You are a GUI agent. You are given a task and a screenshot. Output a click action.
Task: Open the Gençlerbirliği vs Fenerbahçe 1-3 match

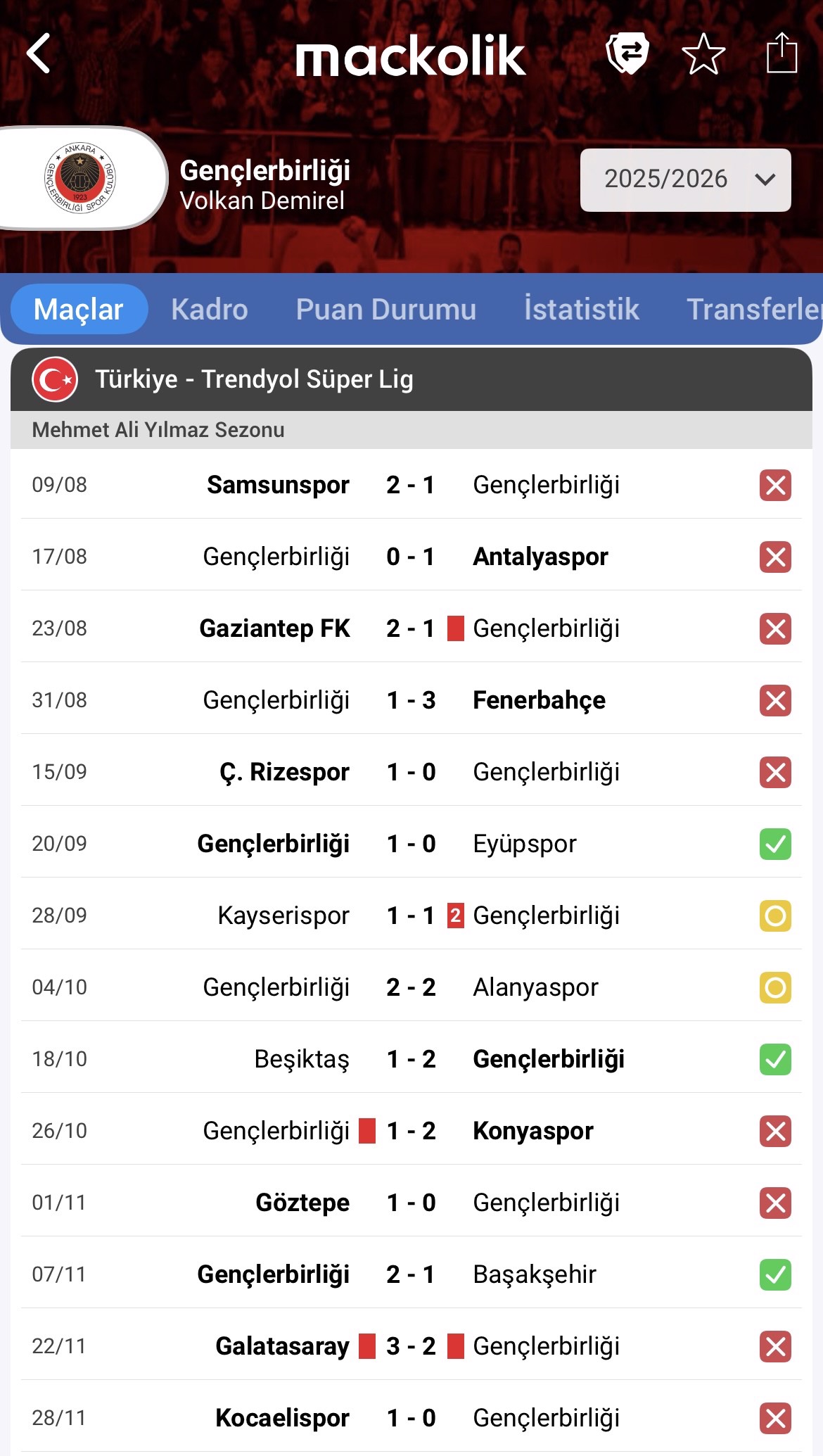click(x=411, y=700)
